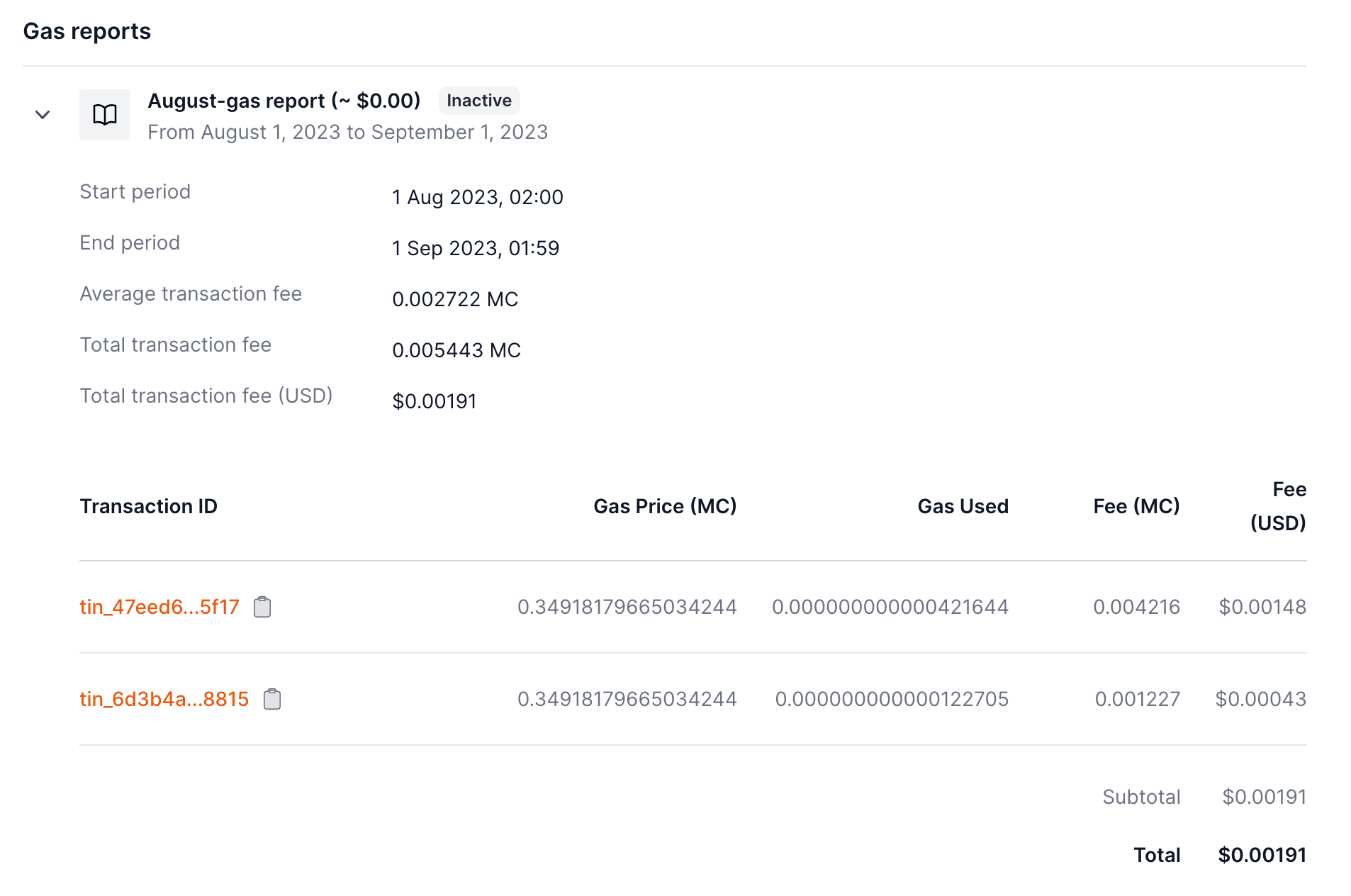The width and height of the screenshot is (1351, 896).
Task: Click the total transaction fee 0.005443 MC
Action: (456, 350)
